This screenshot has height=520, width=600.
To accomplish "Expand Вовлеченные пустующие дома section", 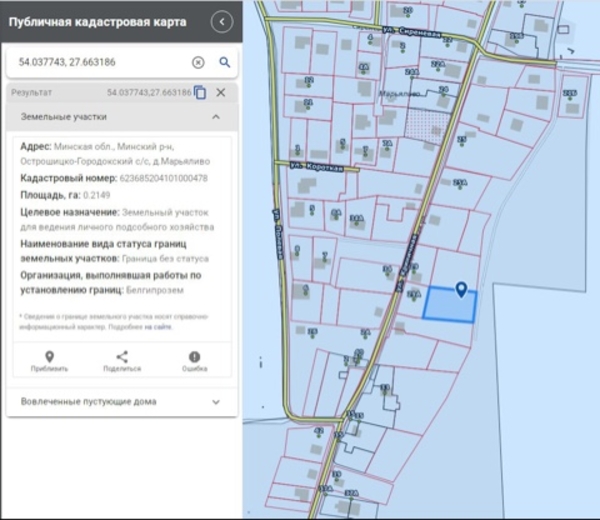I will click(215, 401).
